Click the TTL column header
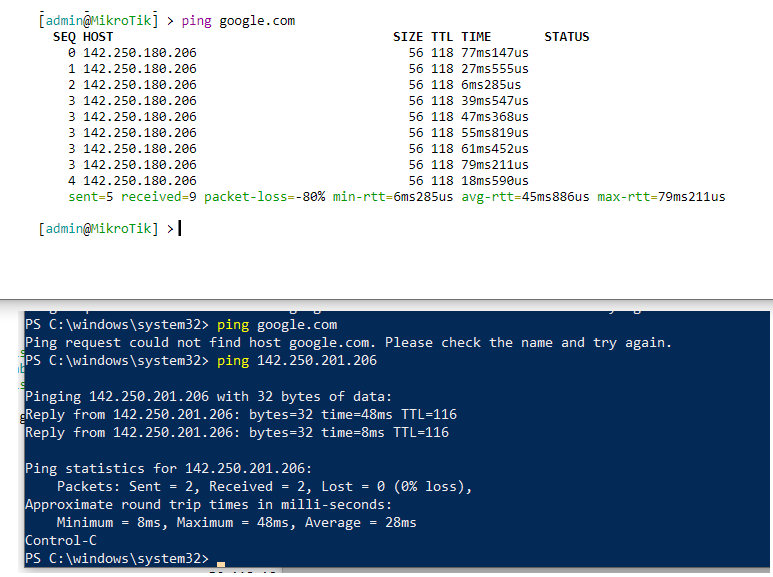The image size is (773, 577). [x=442, y=37]
